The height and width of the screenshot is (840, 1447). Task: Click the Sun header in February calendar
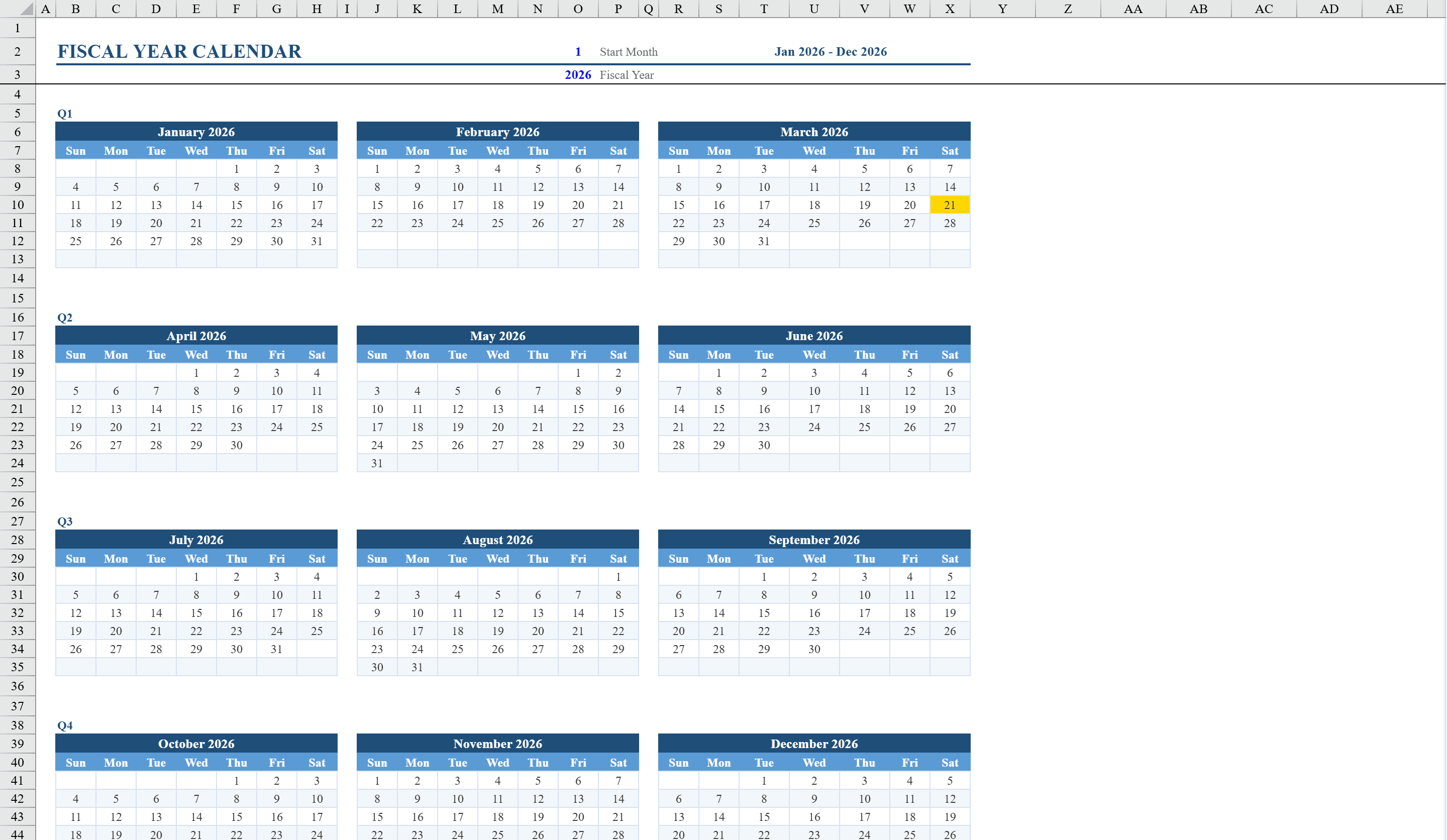377,150
